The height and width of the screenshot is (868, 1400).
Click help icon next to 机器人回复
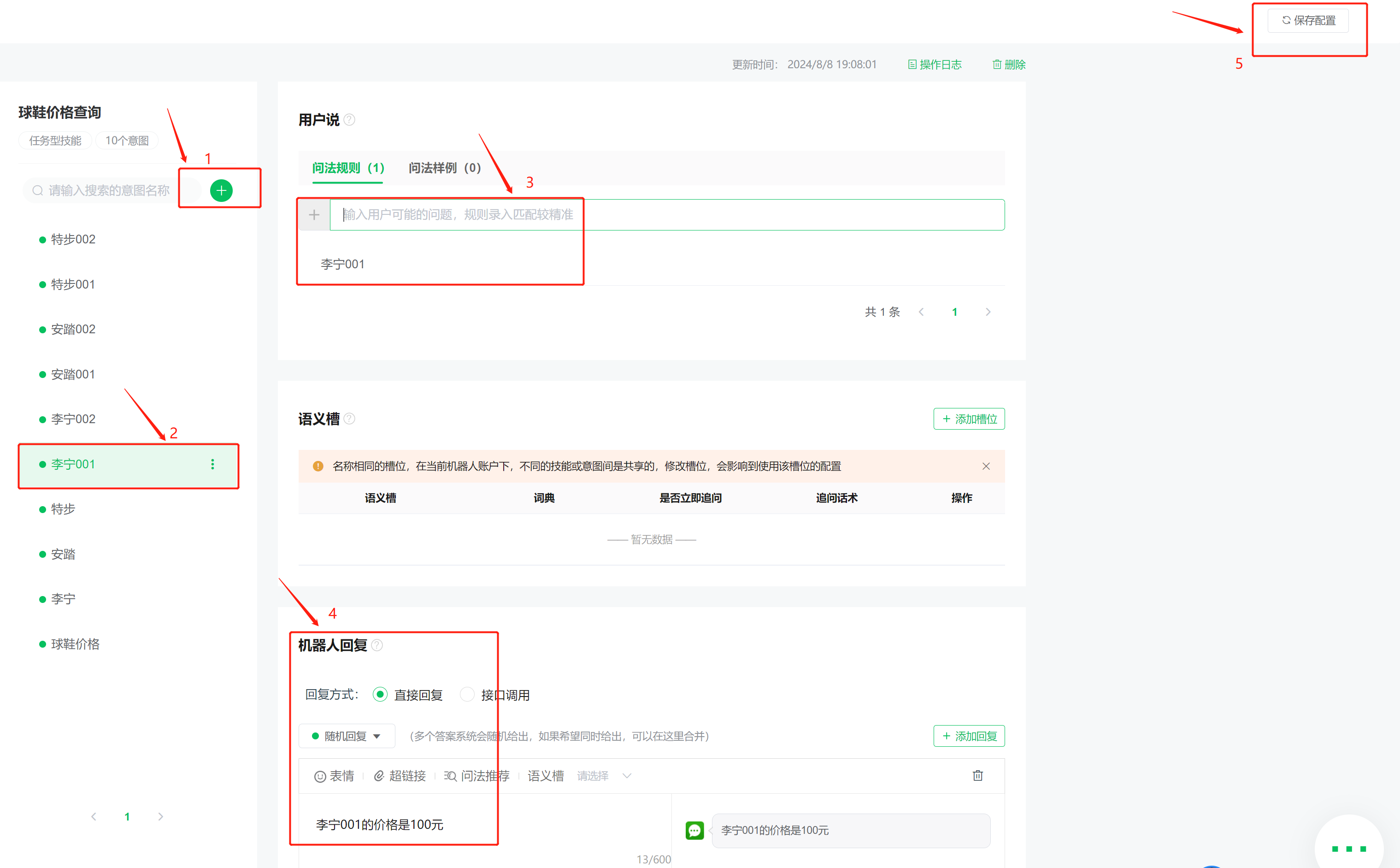(377, 645)
